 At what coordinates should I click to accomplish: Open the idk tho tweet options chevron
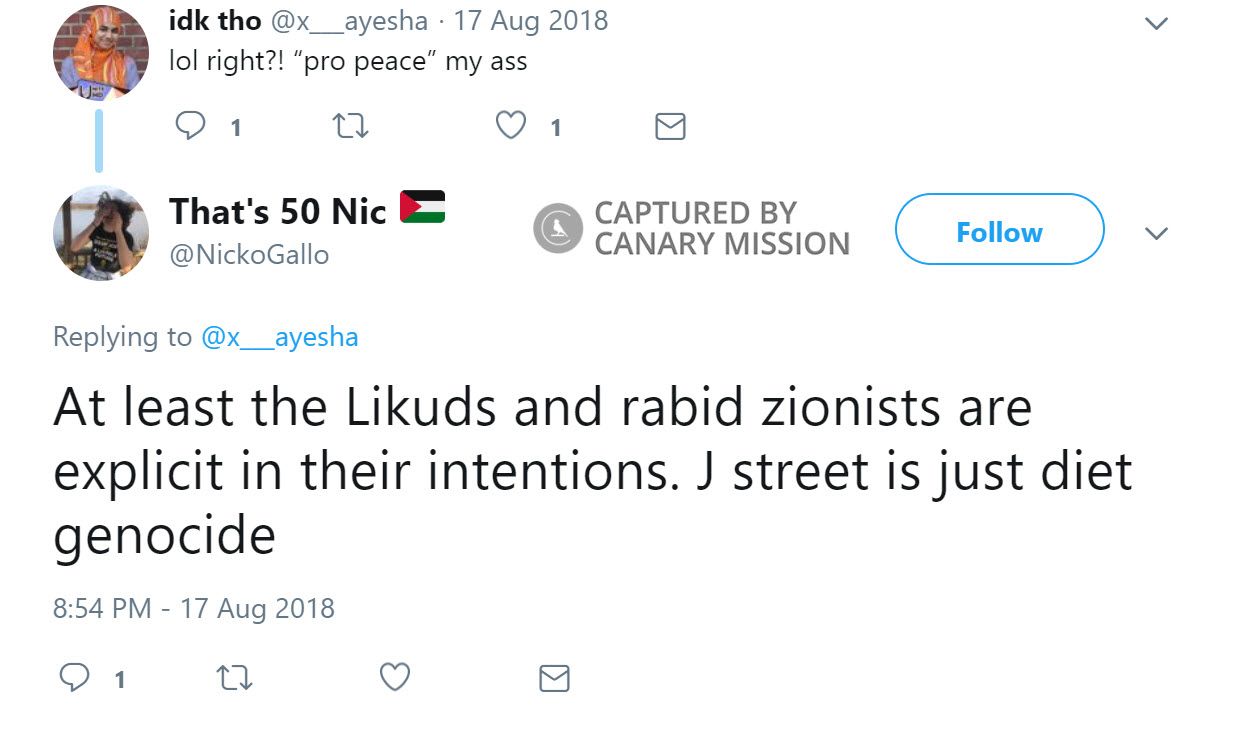(1156, 23)
